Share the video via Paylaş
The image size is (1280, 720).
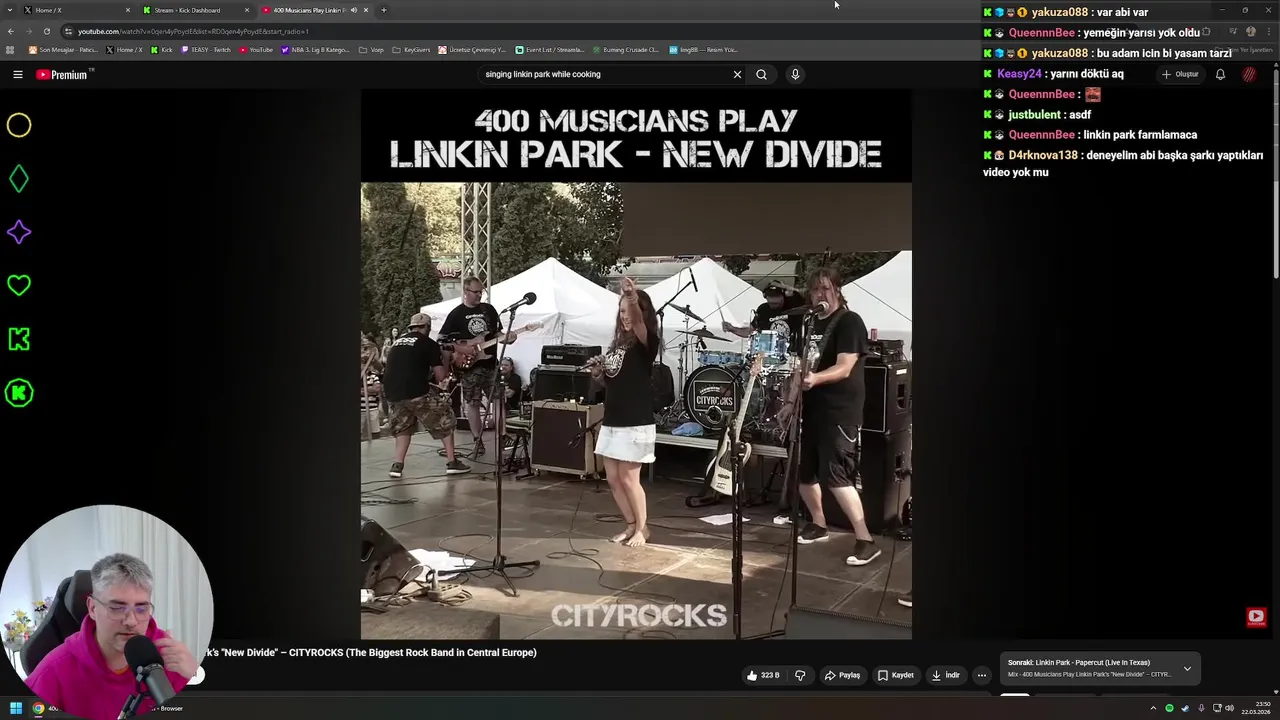pos(842,675)
